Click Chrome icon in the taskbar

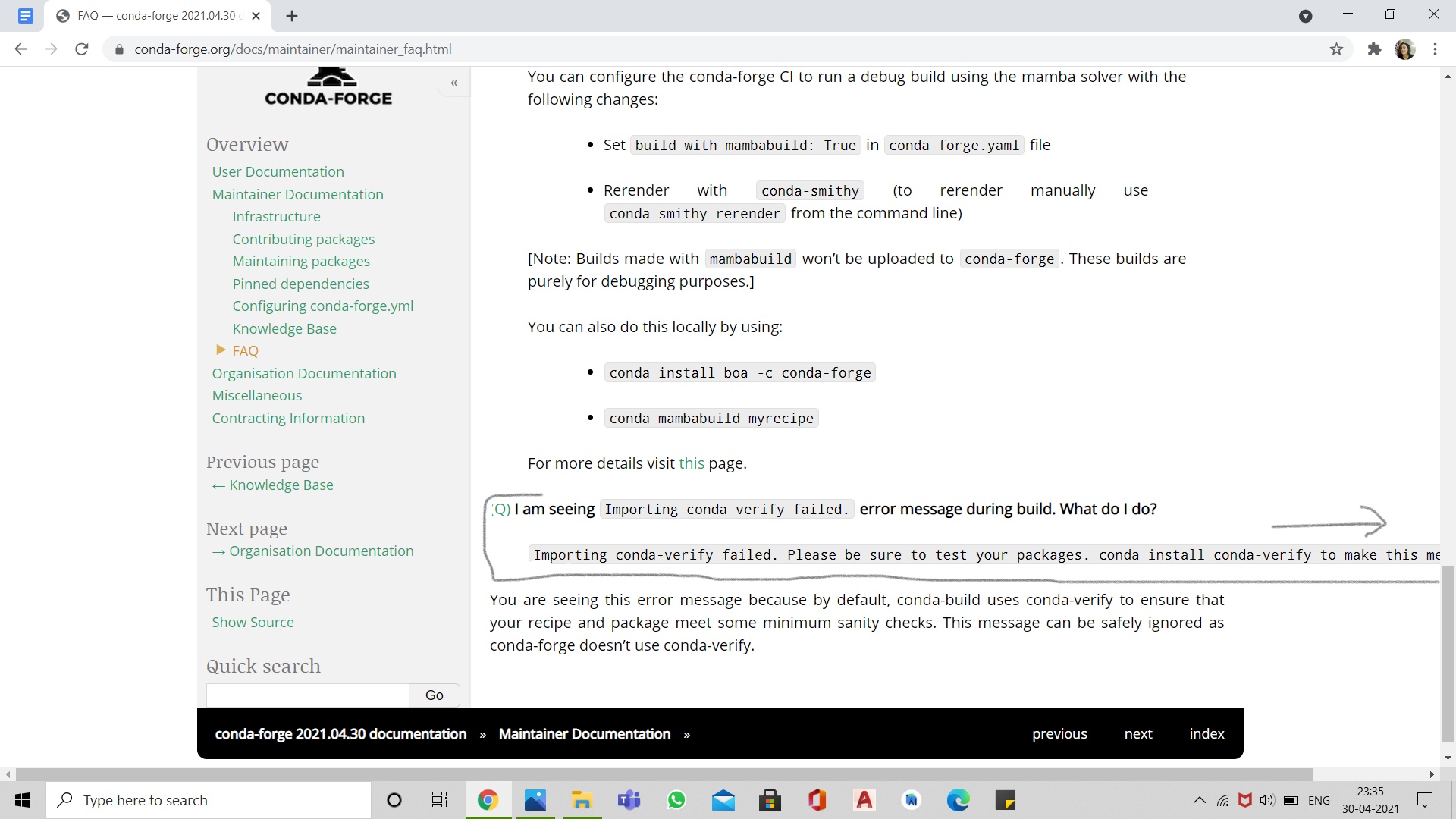tap(488, 800)
